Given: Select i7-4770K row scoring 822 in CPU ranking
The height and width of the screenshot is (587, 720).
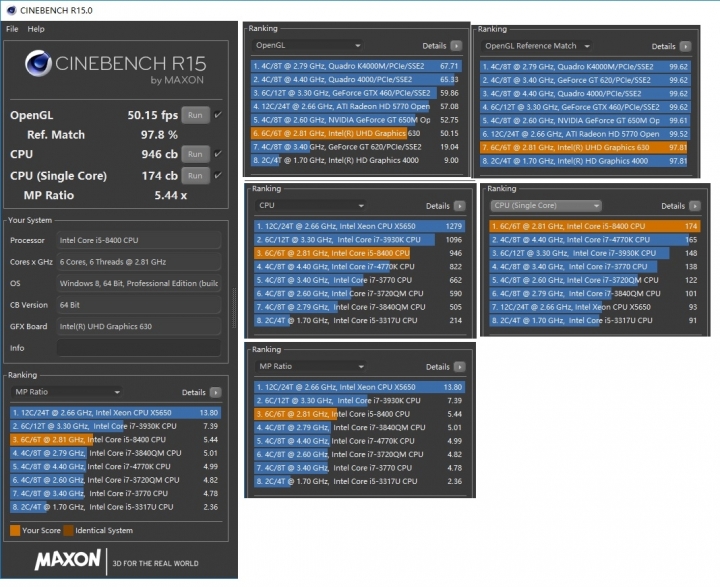Looking at the screenshot, I should coord(360,266).
